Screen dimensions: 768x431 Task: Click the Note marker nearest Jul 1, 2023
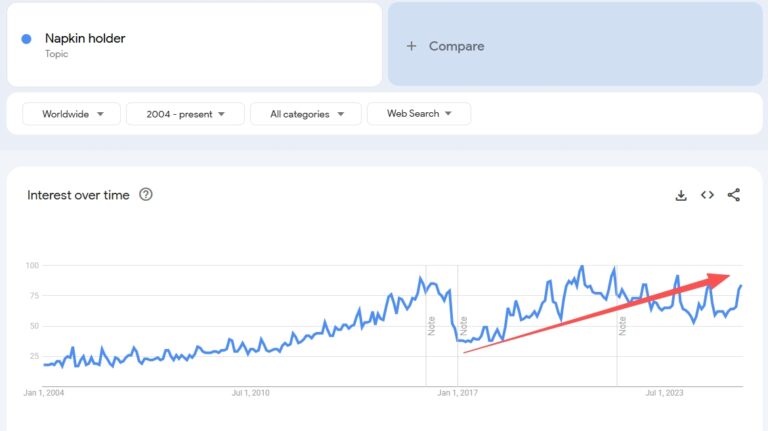click(x=622, y=325)
